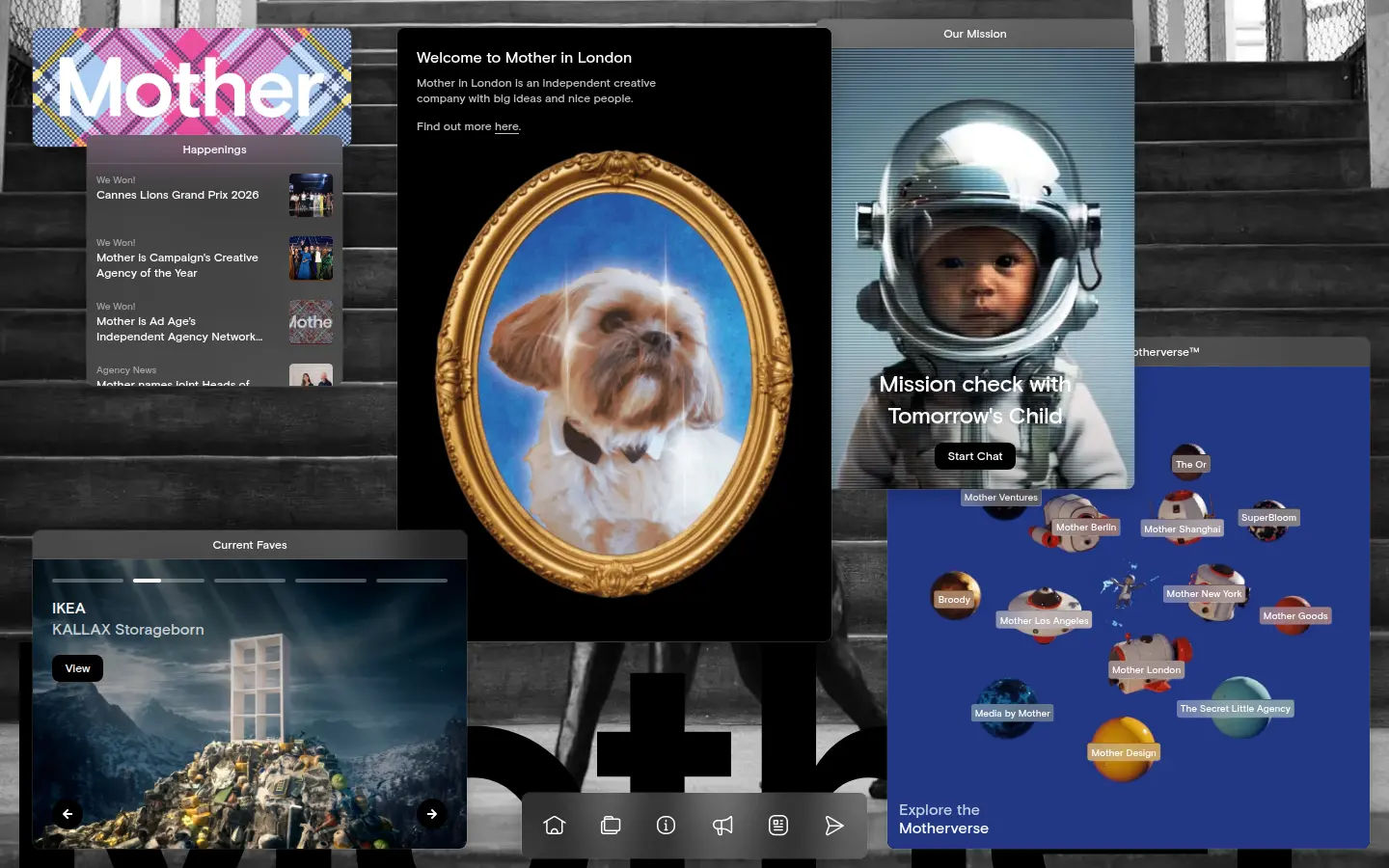Select the Our Mission panel header

[x=975, y=34]
